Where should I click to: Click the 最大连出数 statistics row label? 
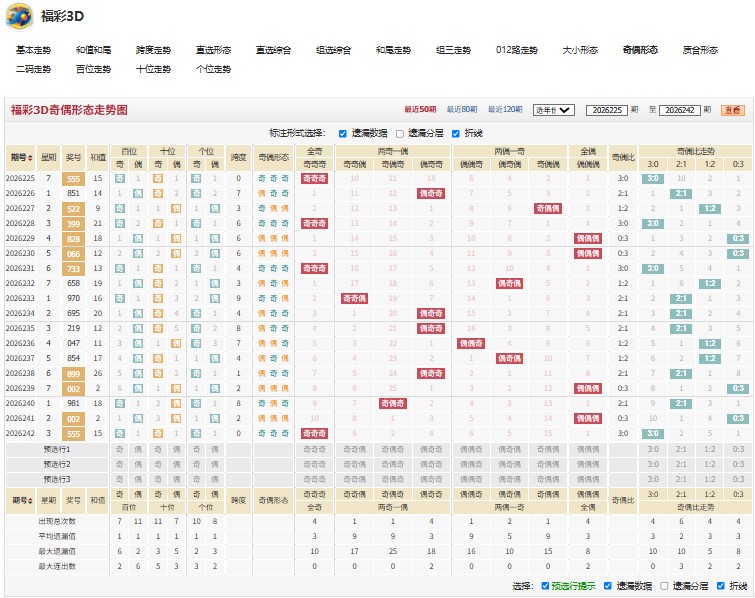pos(57,566)
